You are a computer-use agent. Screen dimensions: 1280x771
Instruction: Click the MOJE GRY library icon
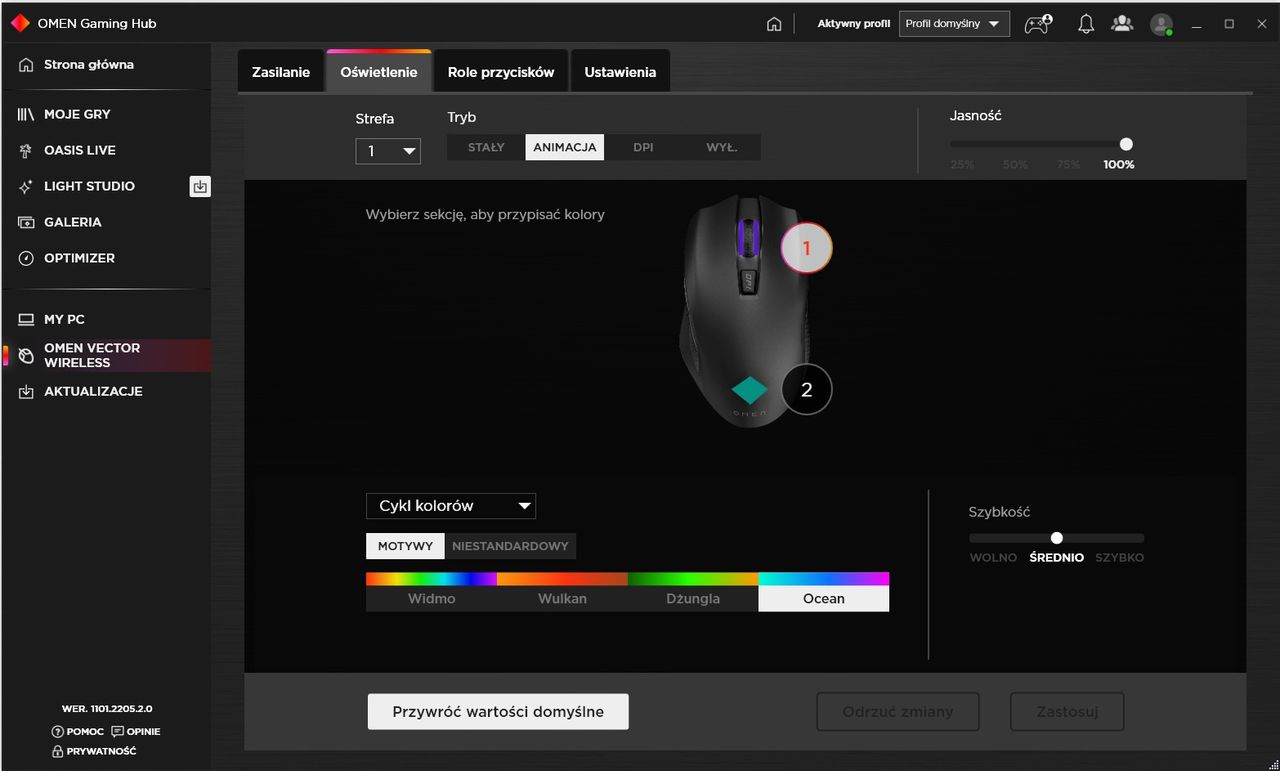pyautogui.click(x=26, y=115)
